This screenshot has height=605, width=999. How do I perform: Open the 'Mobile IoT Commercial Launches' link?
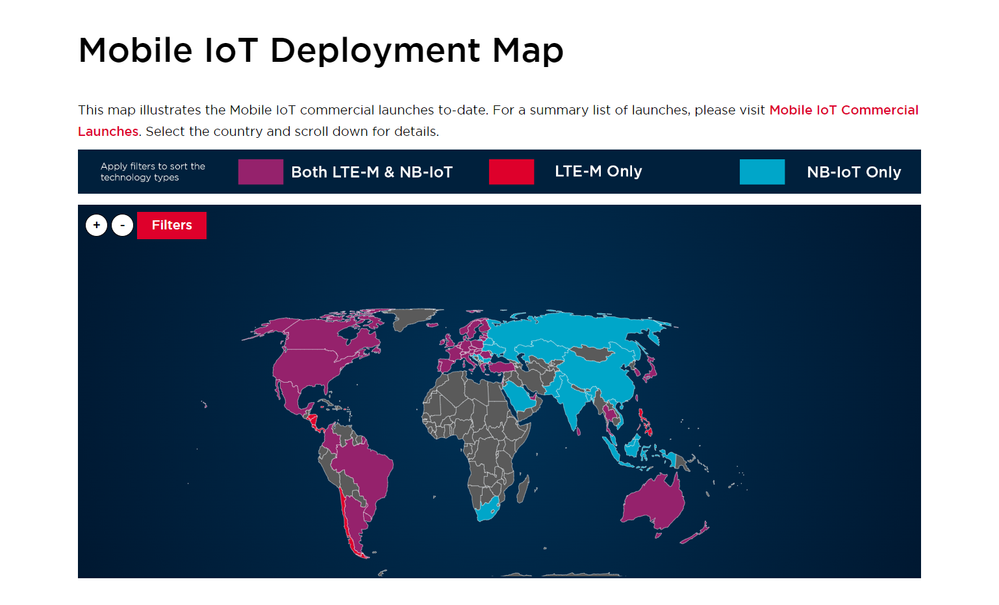click(x=843, y=110)
